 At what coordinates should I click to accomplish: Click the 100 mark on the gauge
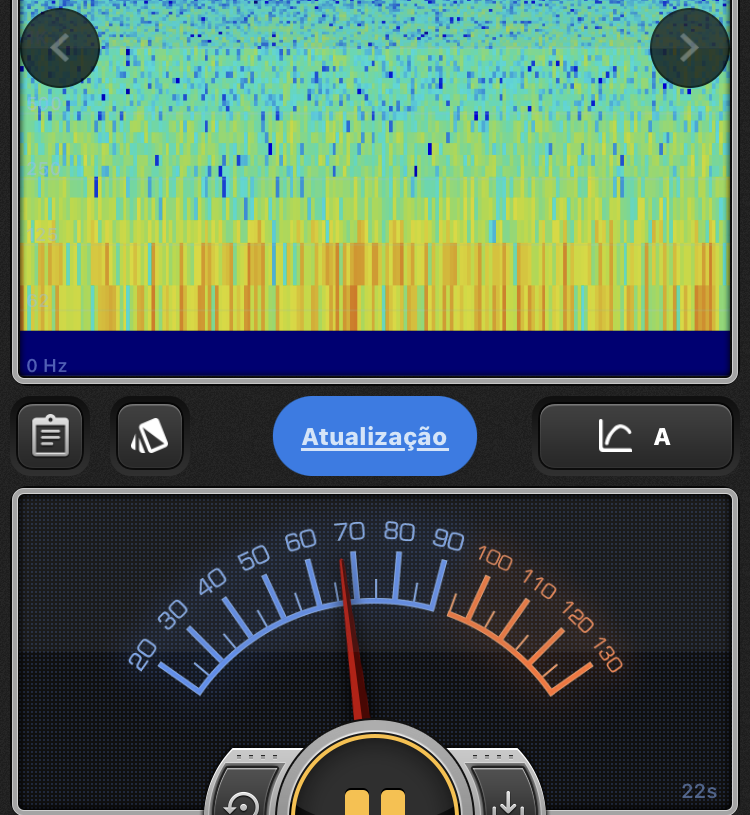click(x=495, y=557)
